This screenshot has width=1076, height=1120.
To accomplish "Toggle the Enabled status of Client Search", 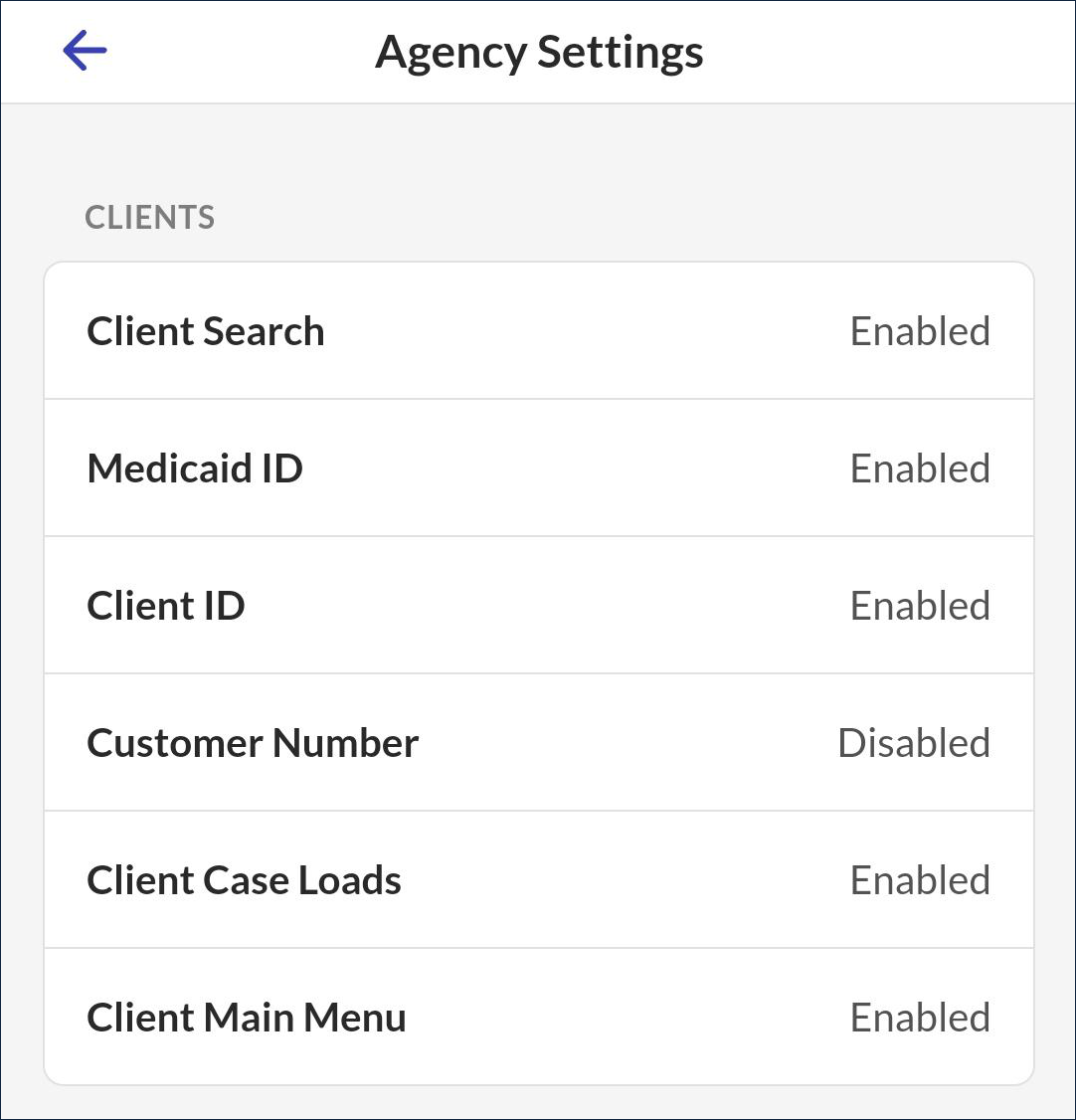I will 920,331.
